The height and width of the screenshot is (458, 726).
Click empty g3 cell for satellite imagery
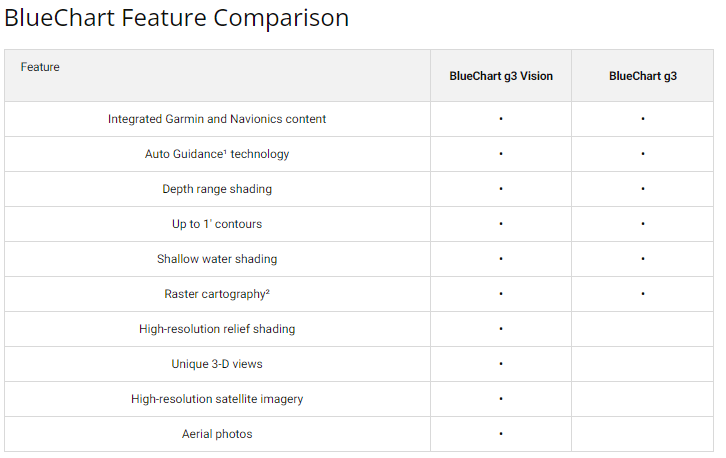click(642, 399)
